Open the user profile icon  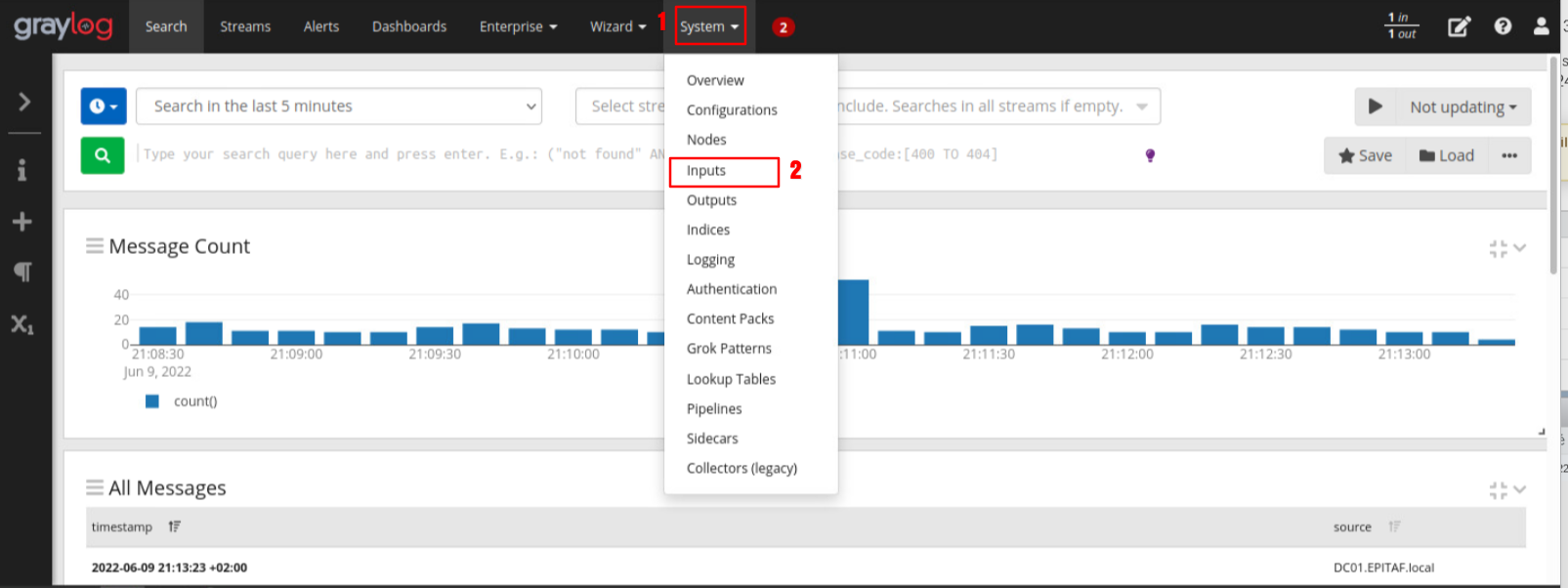point(1541,26)
